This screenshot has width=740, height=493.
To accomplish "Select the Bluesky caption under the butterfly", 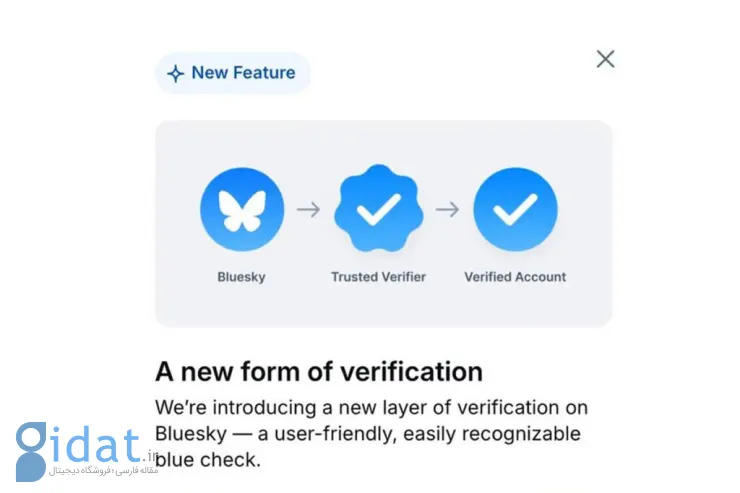I will click(x=241, y=277).
